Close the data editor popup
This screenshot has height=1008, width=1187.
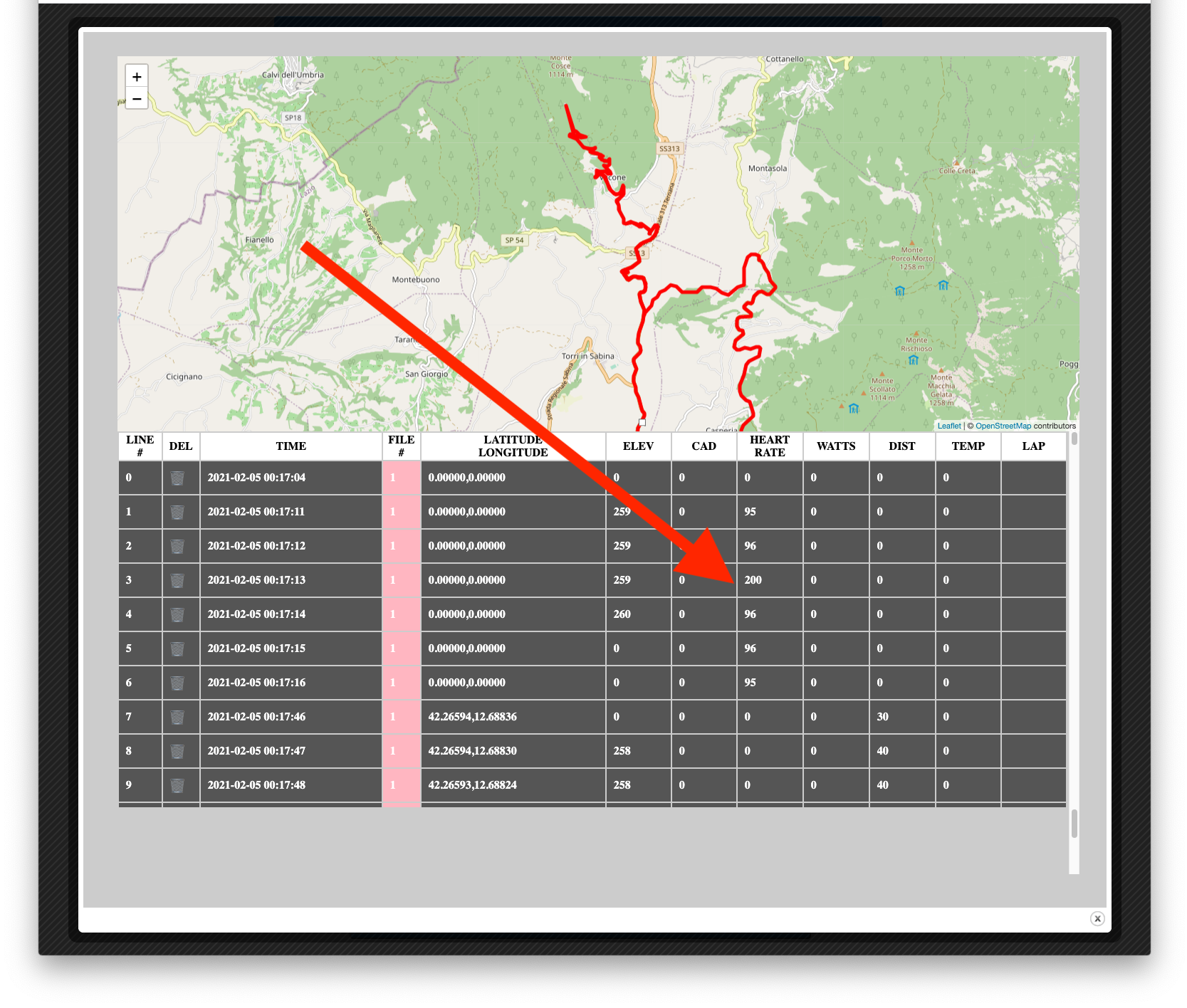pos(1097,918)
